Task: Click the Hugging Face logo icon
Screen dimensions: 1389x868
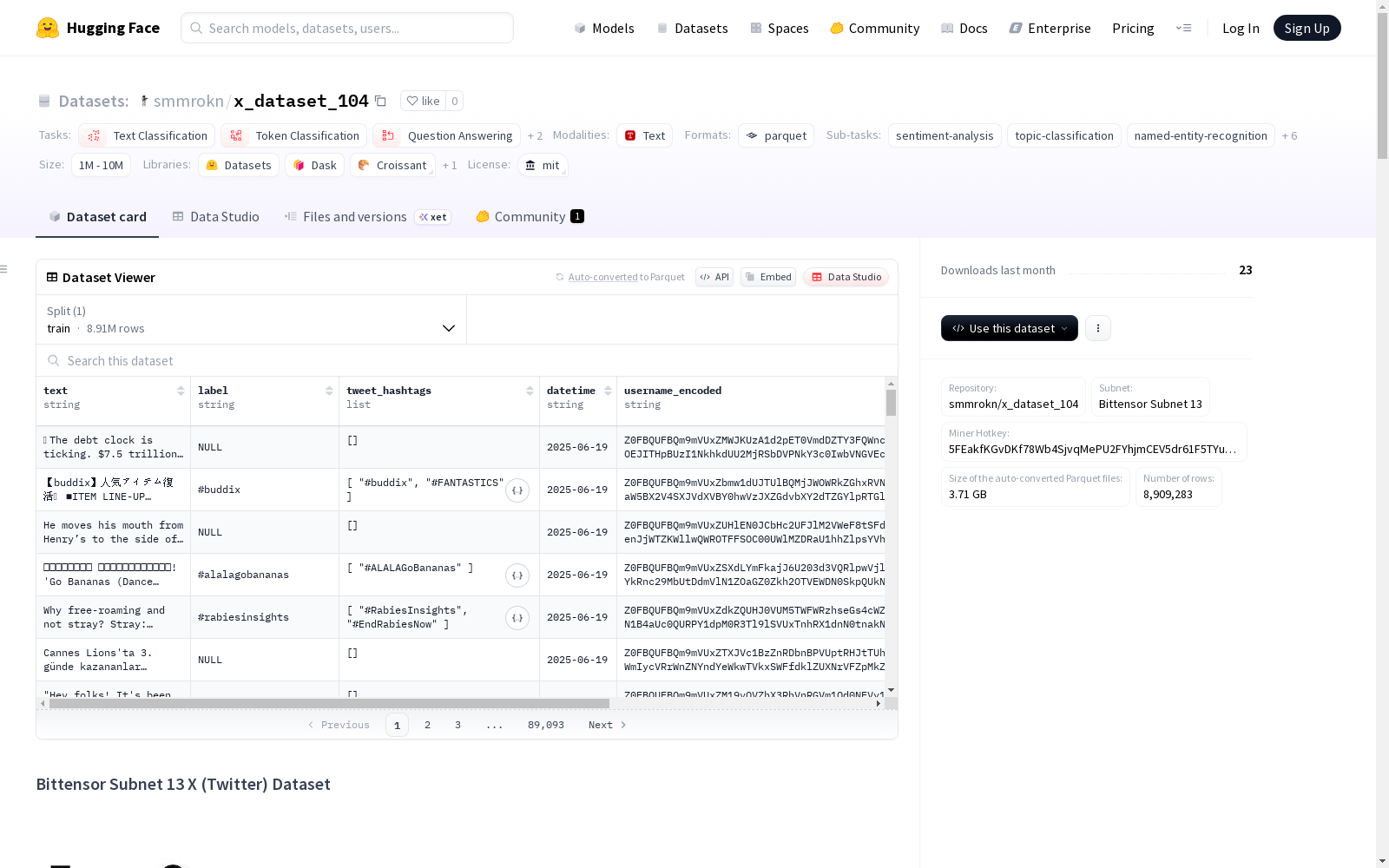Action: 48,28
